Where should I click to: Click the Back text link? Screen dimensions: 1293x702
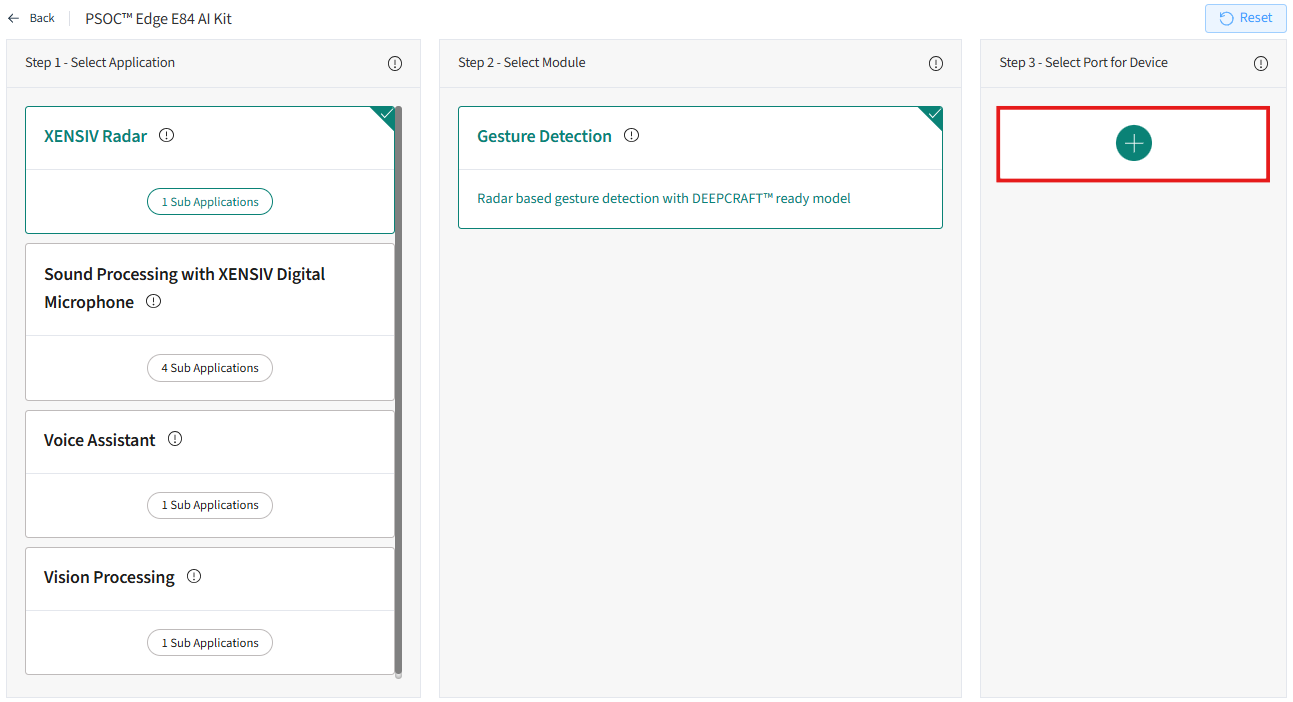(x=42, y=18)
